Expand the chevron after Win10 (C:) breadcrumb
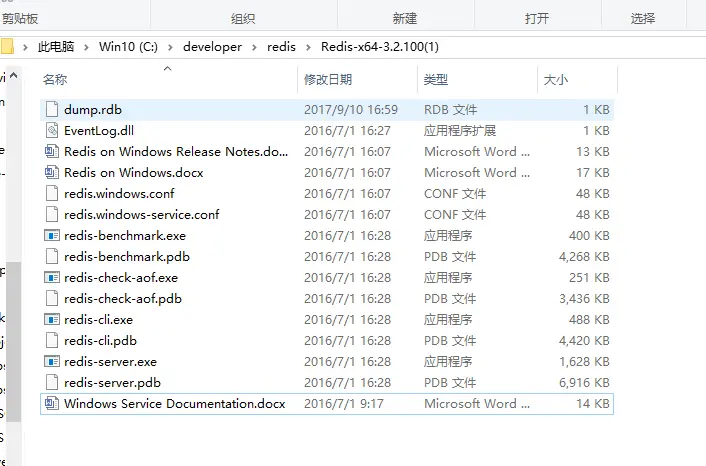Image resolution: width=706 pixels, height=466 pixels. click(170, 47)
